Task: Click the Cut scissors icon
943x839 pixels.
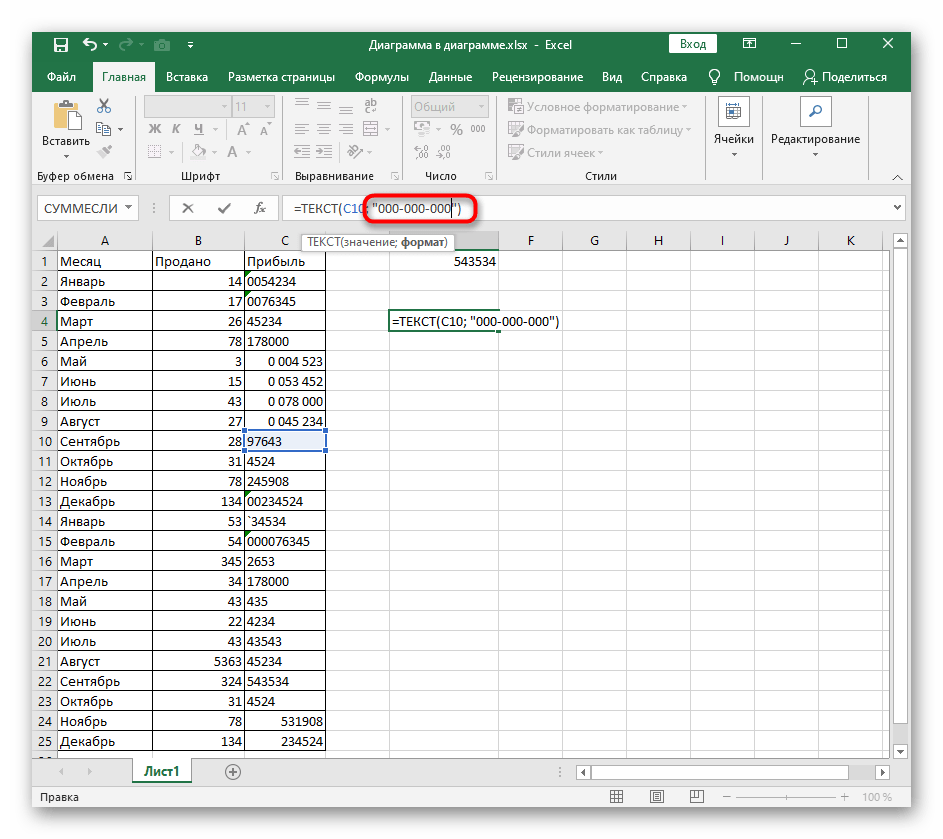Action: 104,106
